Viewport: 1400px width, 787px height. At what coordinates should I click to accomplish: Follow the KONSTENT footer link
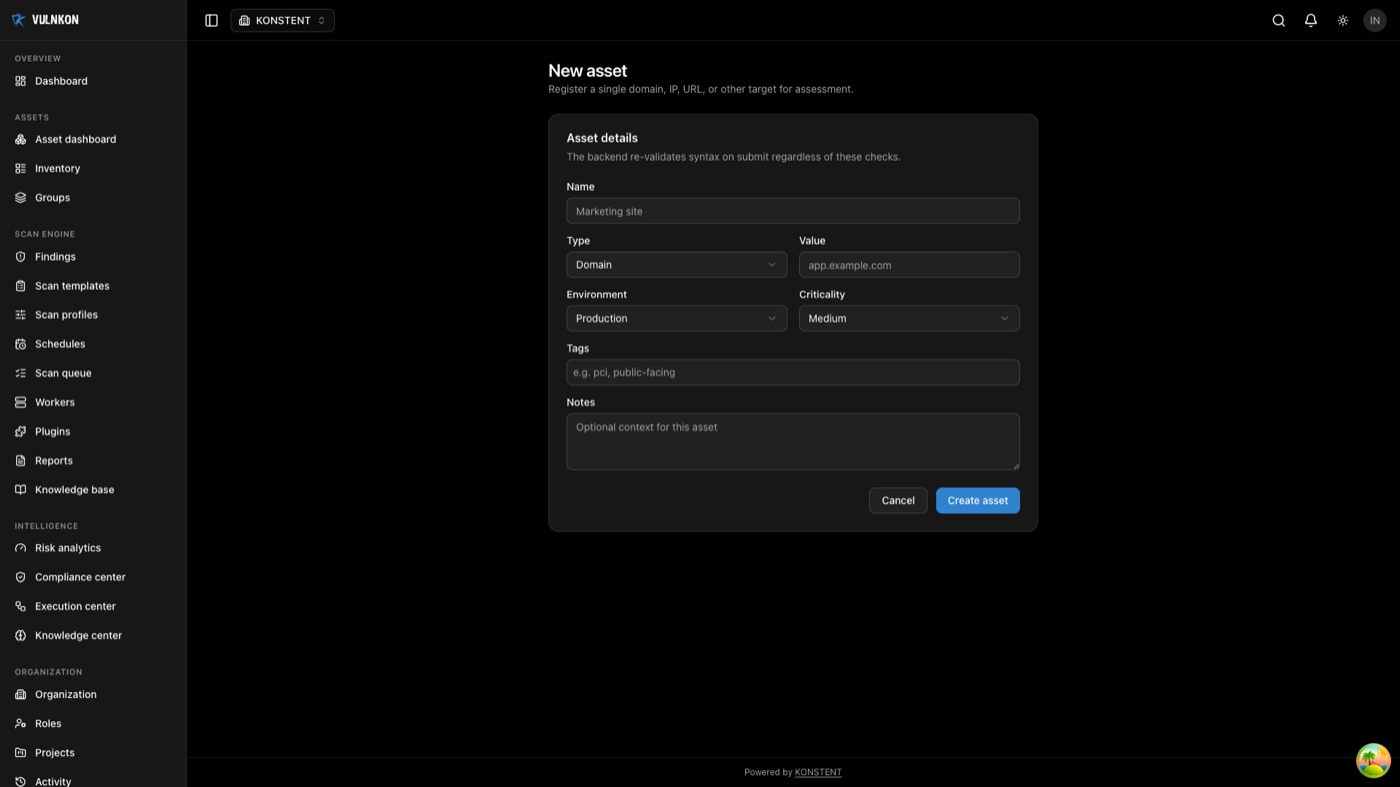[x=818, y=772]
